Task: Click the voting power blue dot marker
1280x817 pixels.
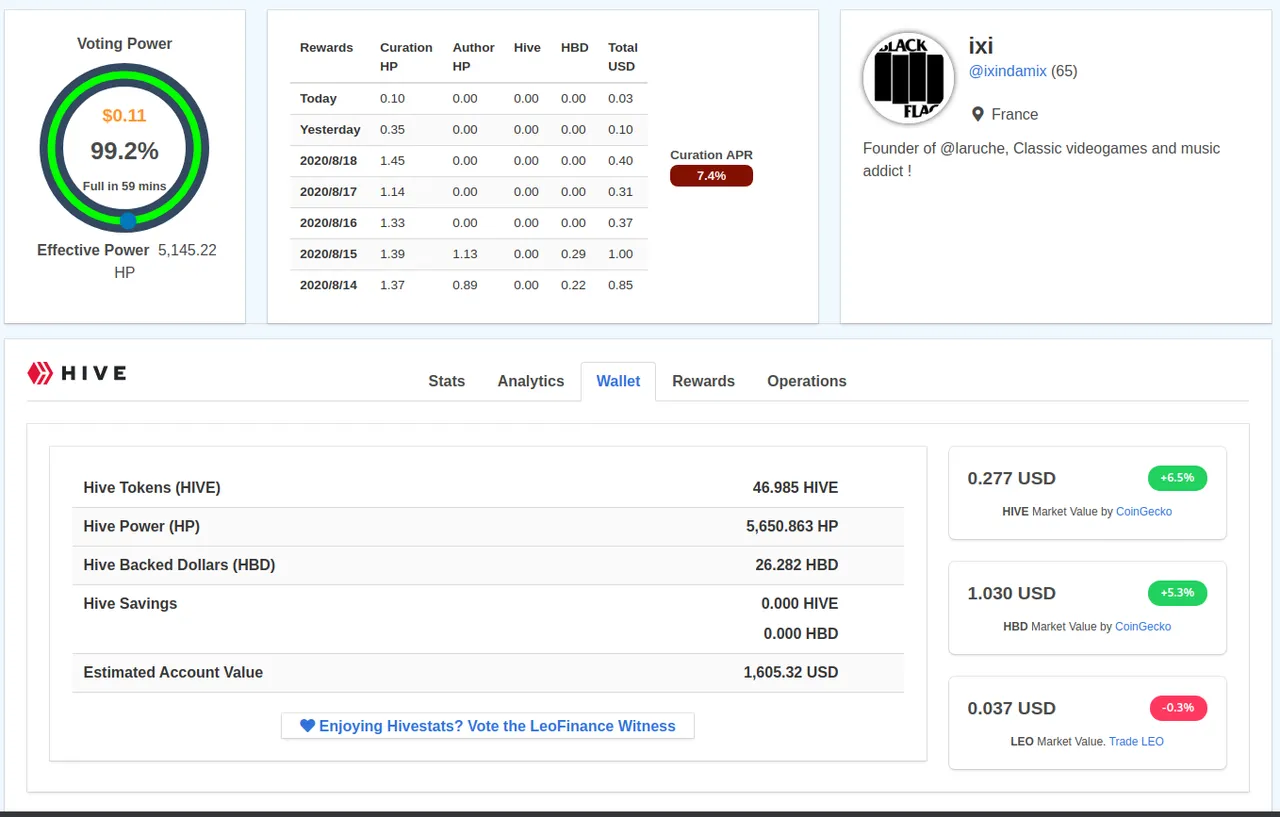Action: click(127, 221)
